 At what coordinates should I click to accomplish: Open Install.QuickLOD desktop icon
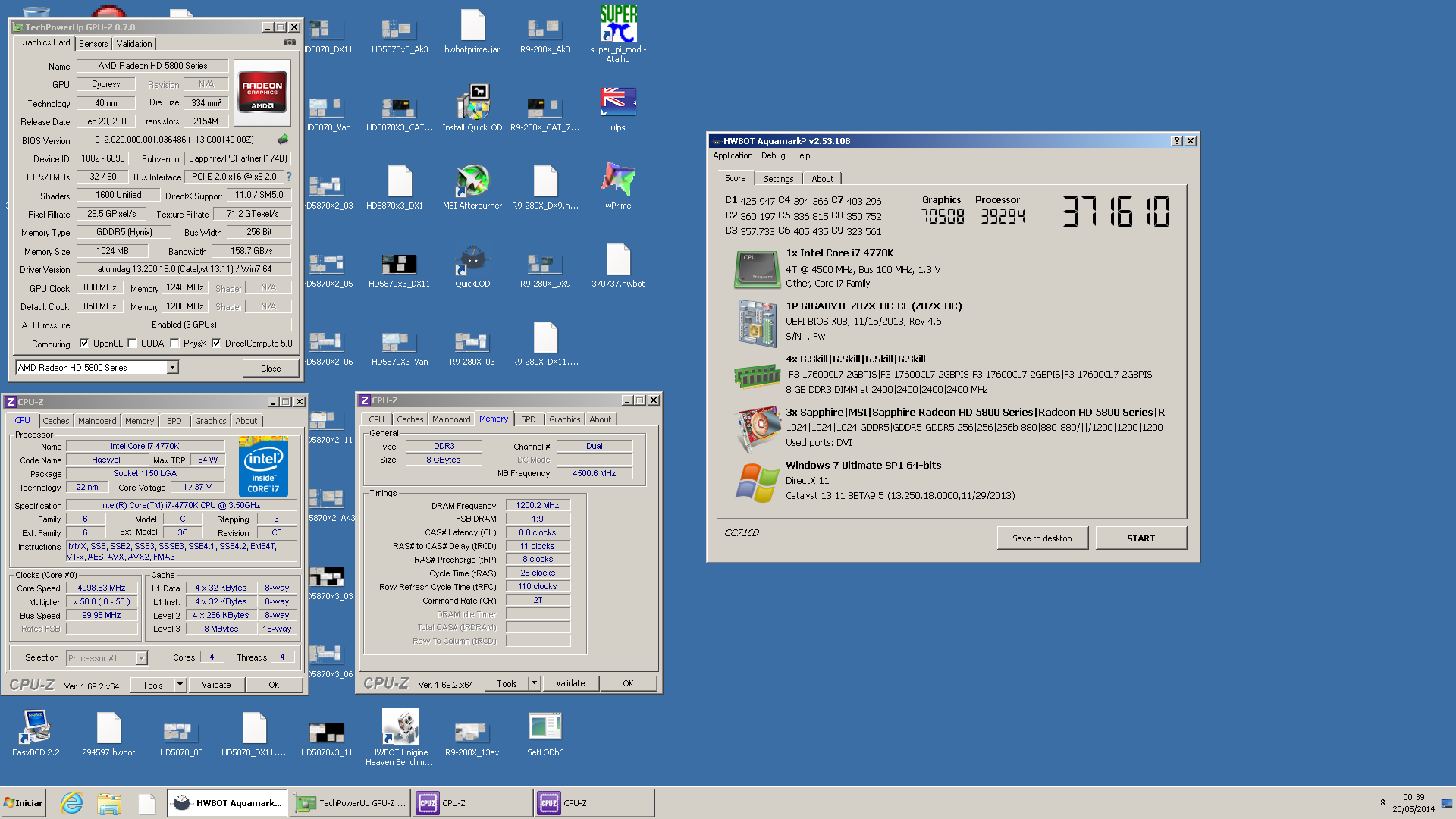point(472,108)
